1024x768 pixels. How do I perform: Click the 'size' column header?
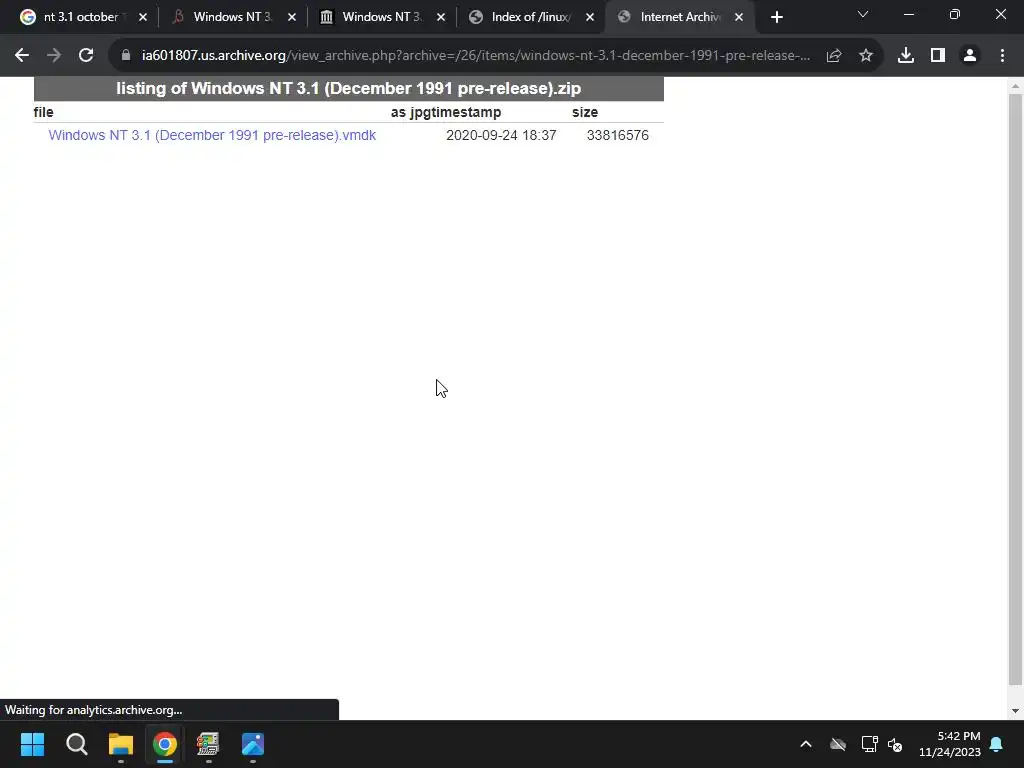tap(584, 112)
